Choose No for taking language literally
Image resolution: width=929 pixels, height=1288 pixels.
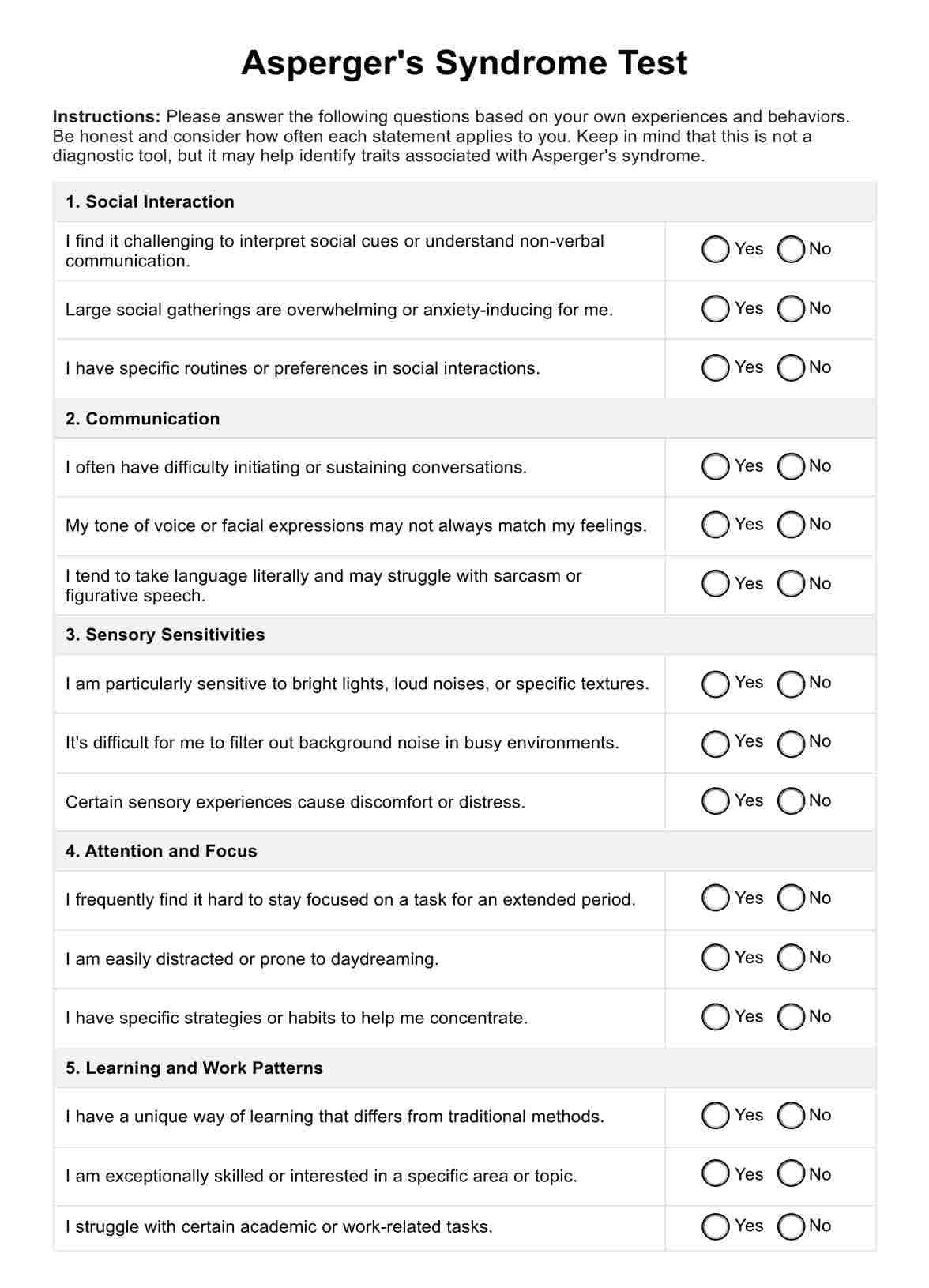pos(791,585)
